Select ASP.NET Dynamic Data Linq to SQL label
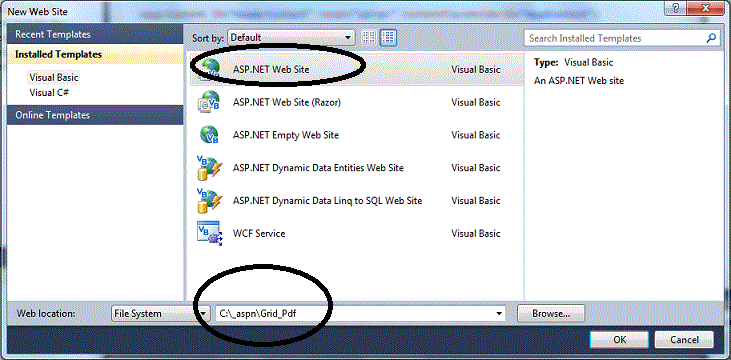The width and height of the screenshot is (731, 360). [x=327, y=201]
